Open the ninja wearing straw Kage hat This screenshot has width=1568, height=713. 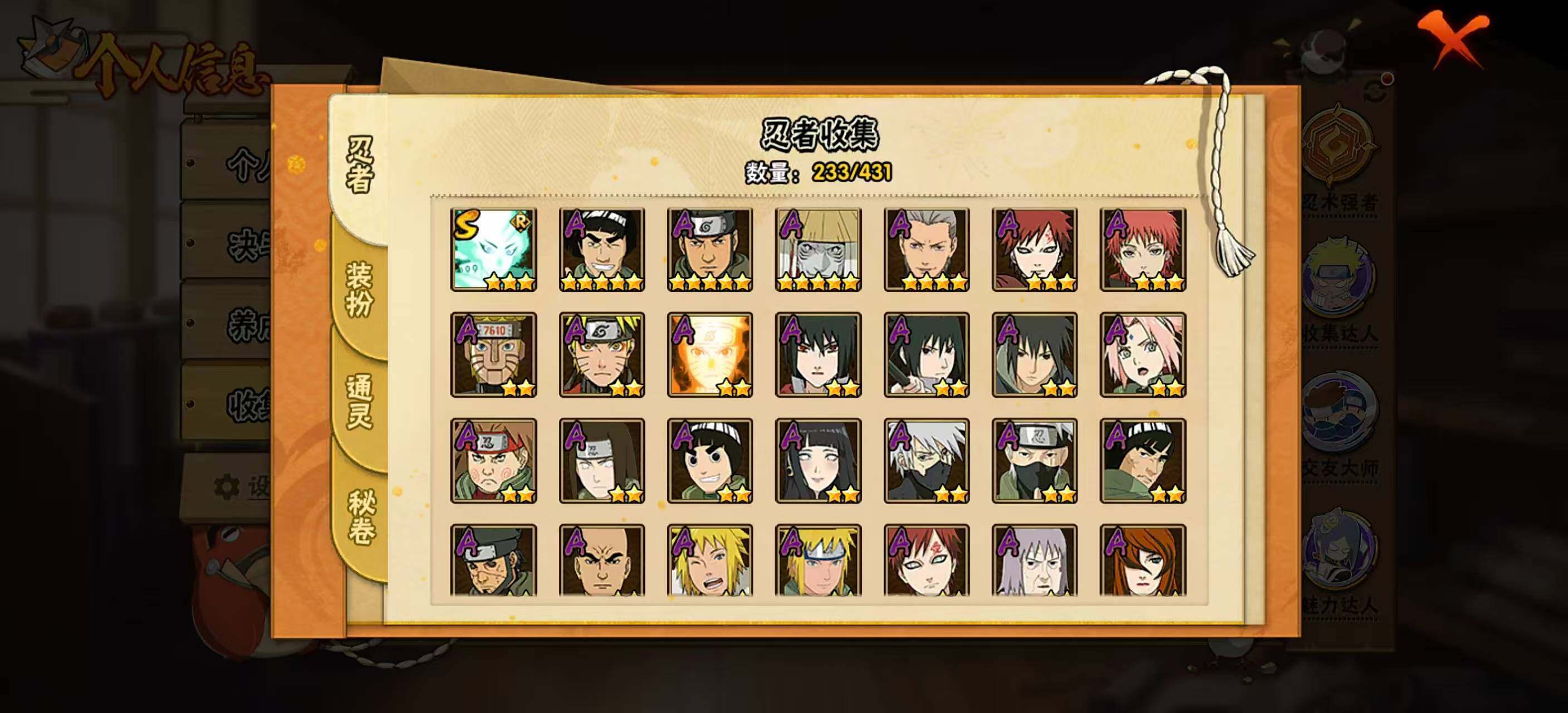point(818,249)
